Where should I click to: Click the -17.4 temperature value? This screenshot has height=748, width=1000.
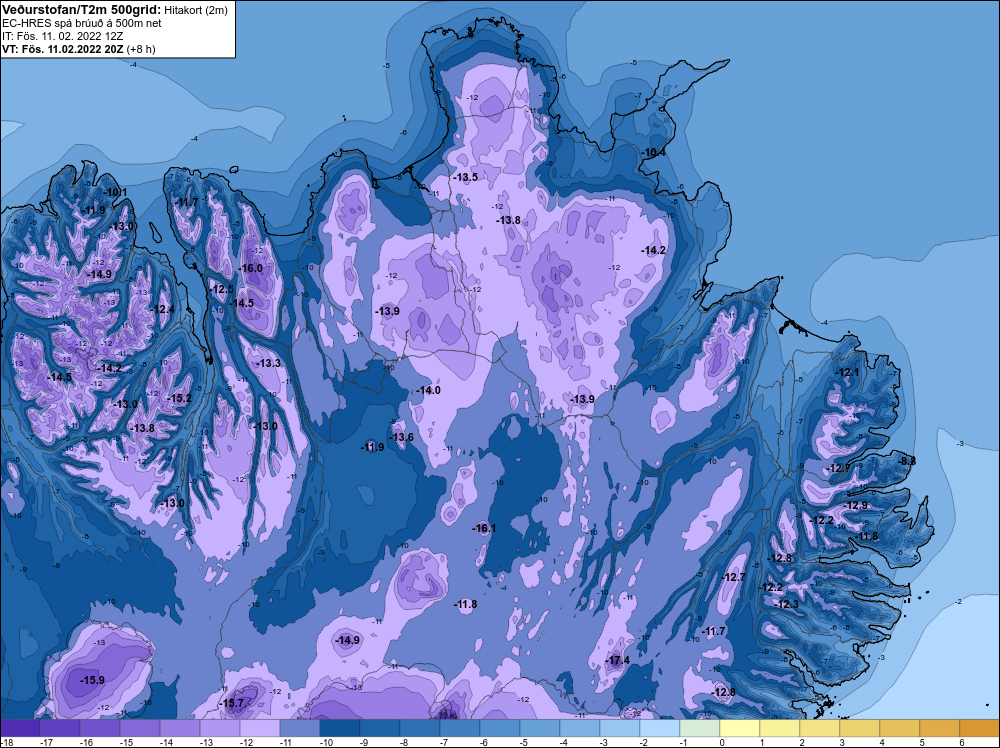click(x=617, y=660)
